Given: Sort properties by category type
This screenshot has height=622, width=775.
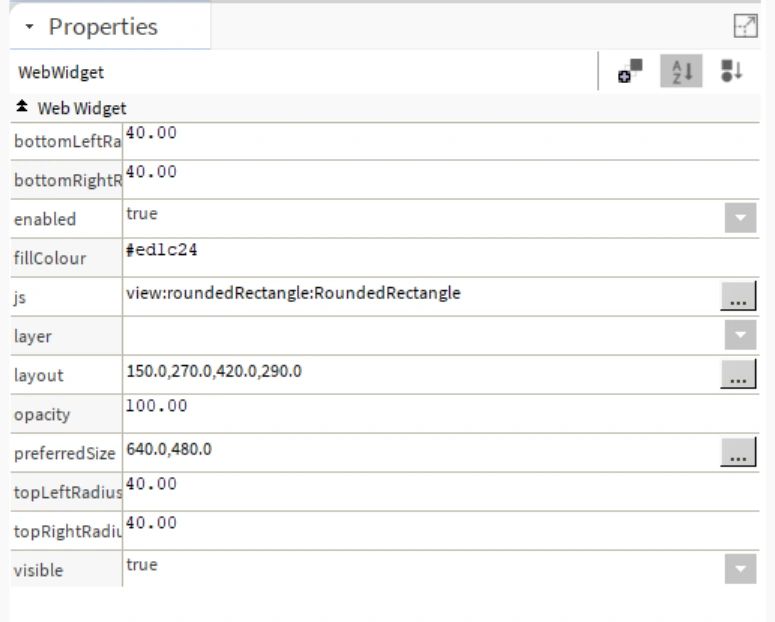Looking at the screenshot, I should pyautogui.click(x=730, y=72).
